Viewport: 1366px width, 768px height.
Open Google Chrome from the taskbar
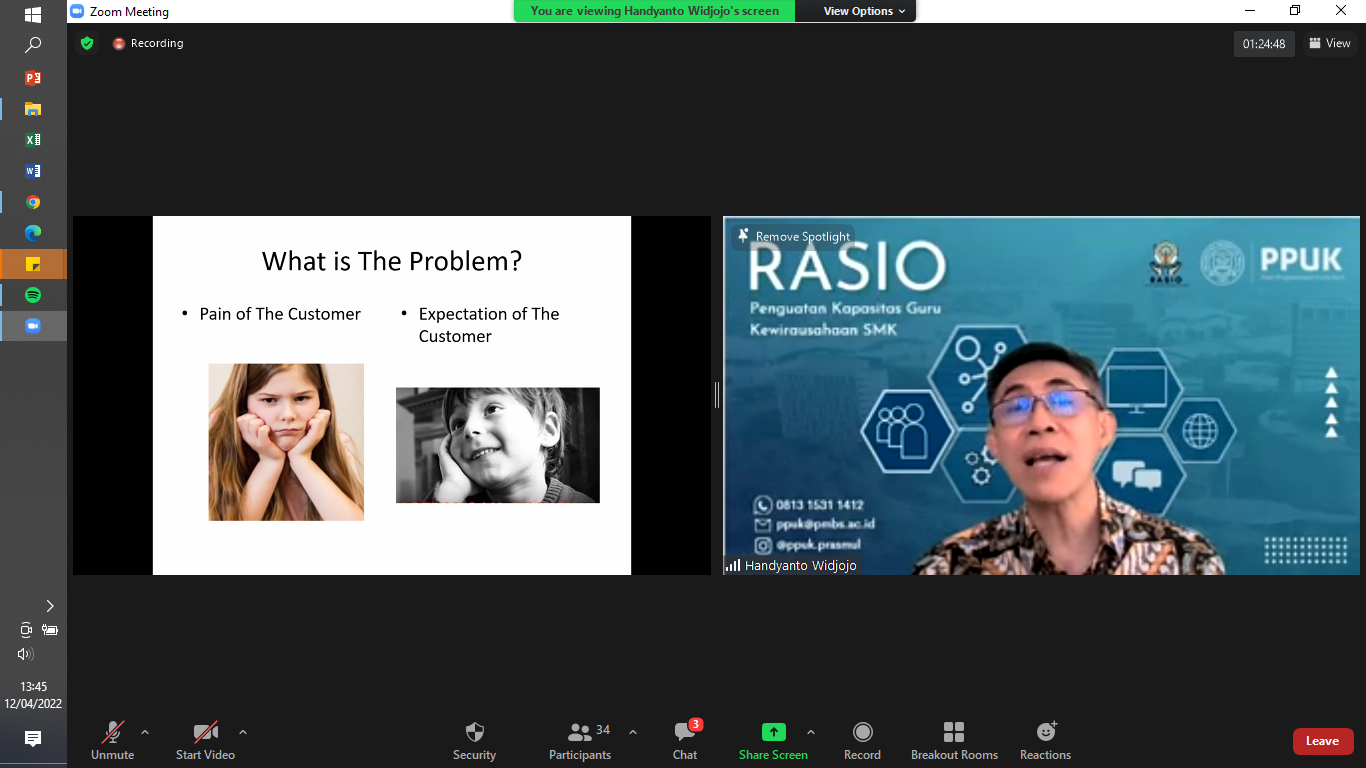pos(33,202)
